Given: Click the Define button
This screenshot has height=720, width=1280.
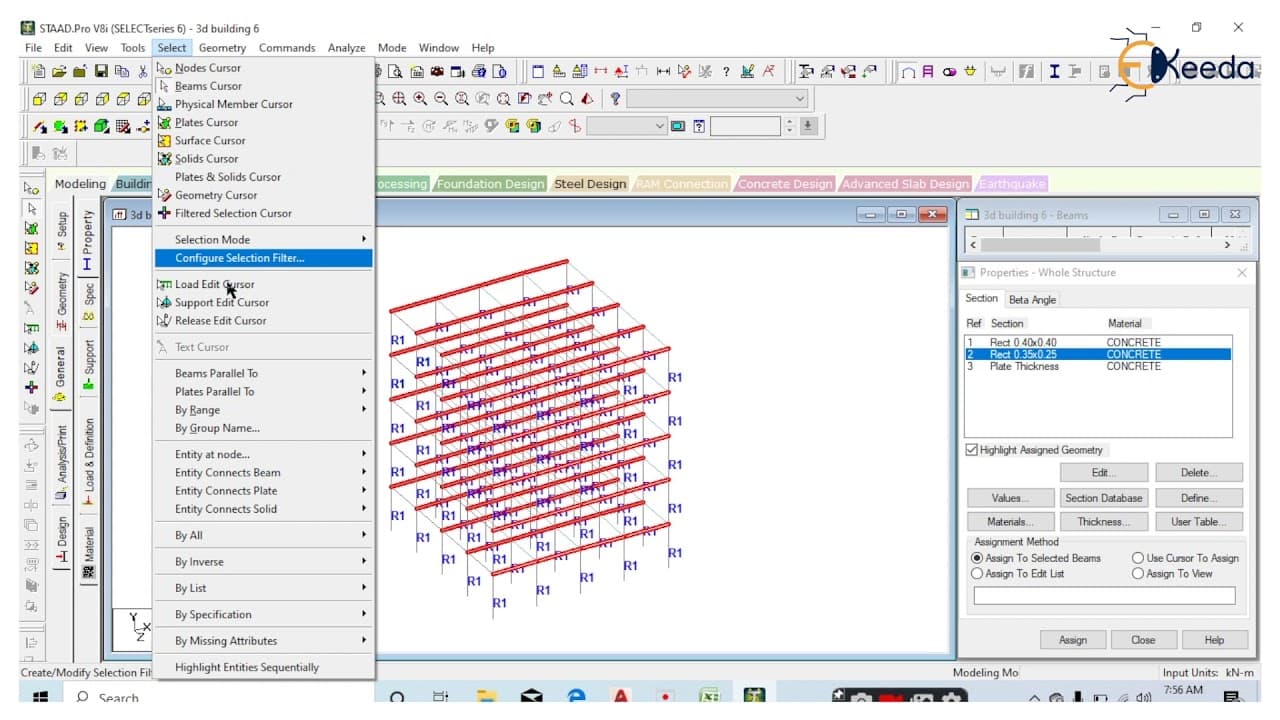Looking at the screenshot, I should [1199, 498].
